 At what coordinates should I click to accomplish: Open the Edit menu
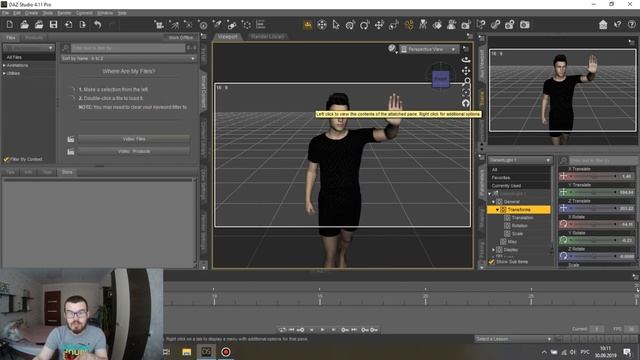pyautogui.click(x=17, y=13)
